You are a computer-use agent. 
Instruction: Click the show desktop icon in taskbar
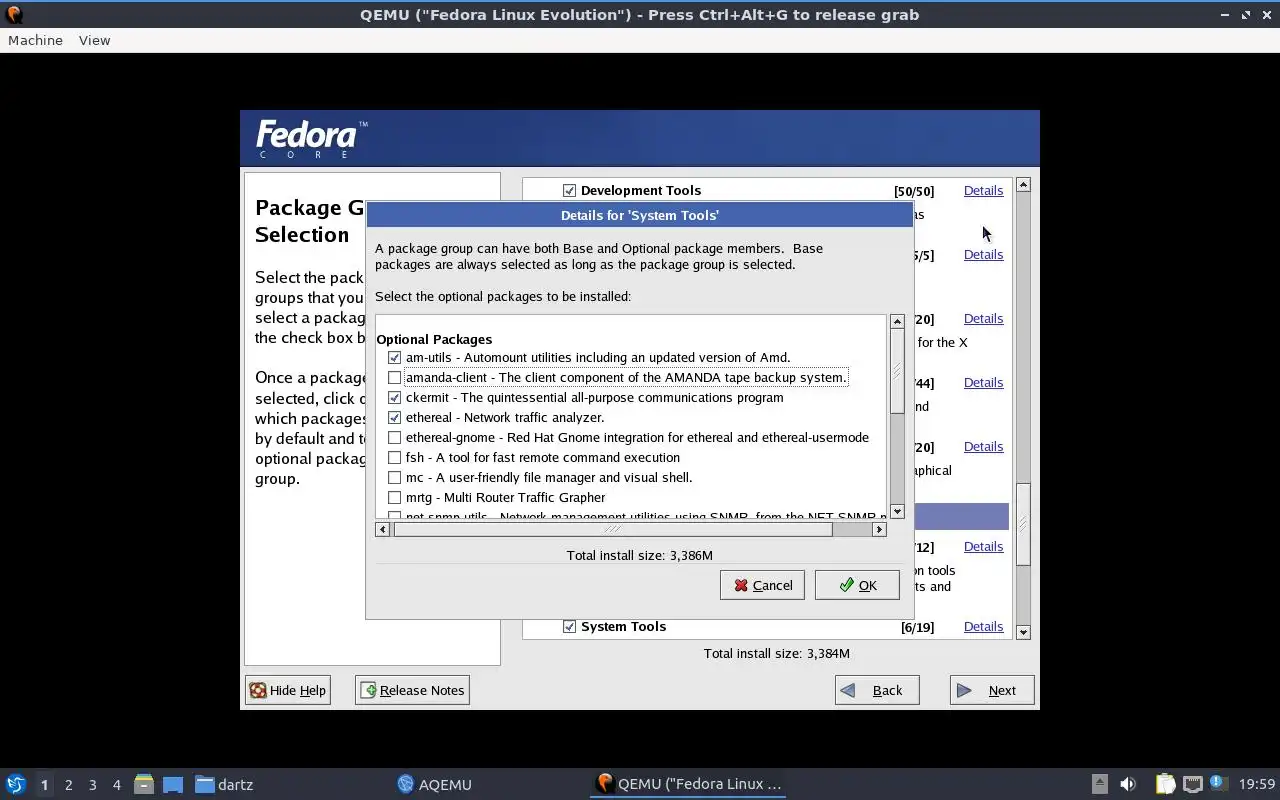coord(173,784)
